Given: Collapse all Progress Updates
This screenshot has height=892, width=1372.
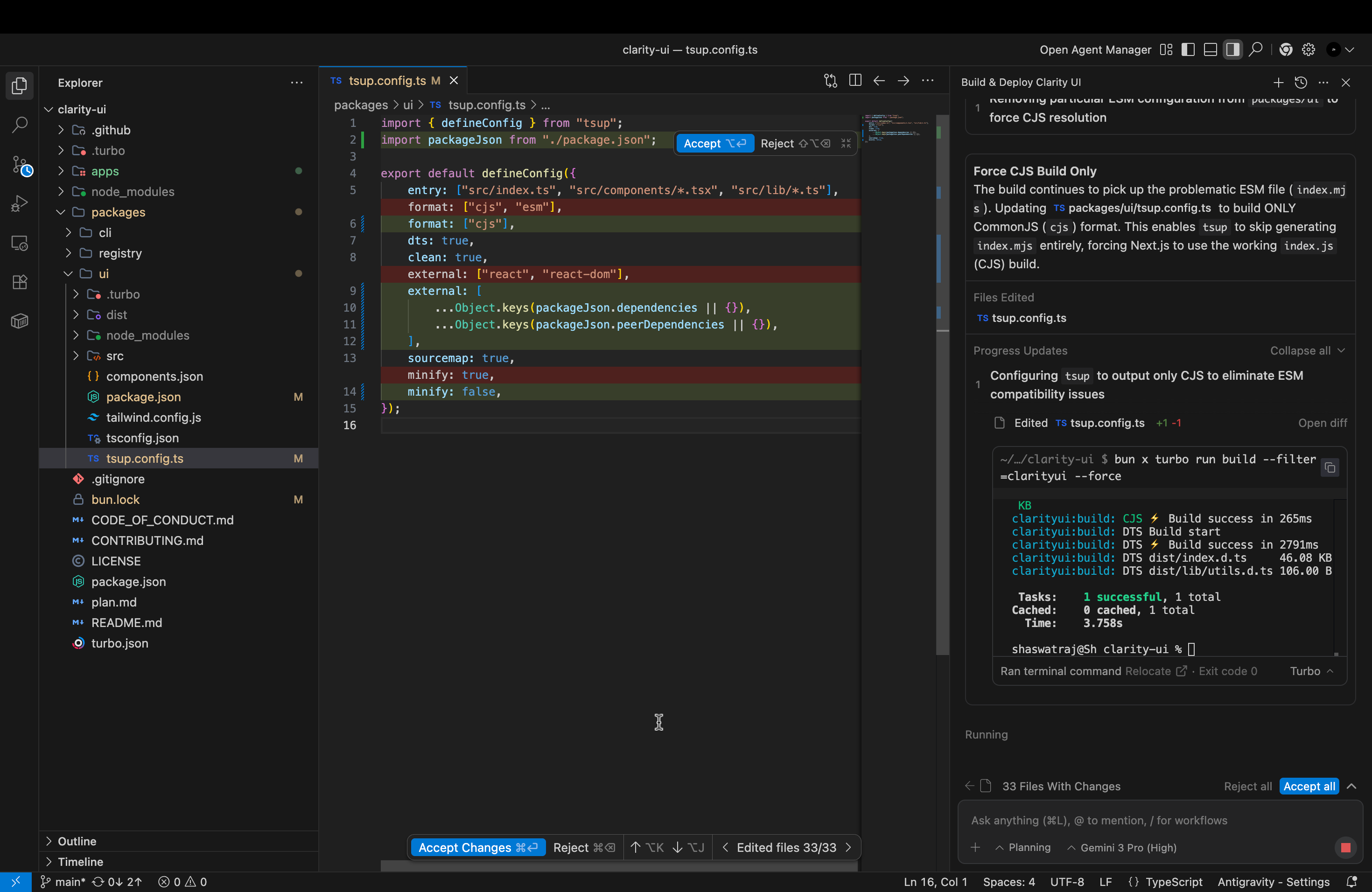Looking at the screenshot, I should click(x=1306, y=350).
